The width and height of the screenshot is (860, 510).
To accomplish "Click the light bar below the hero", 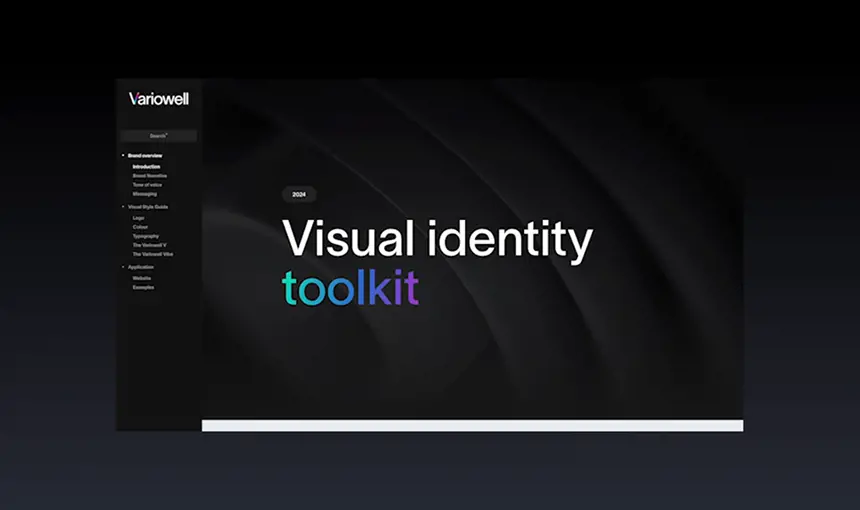I will [x=472, y=426].
